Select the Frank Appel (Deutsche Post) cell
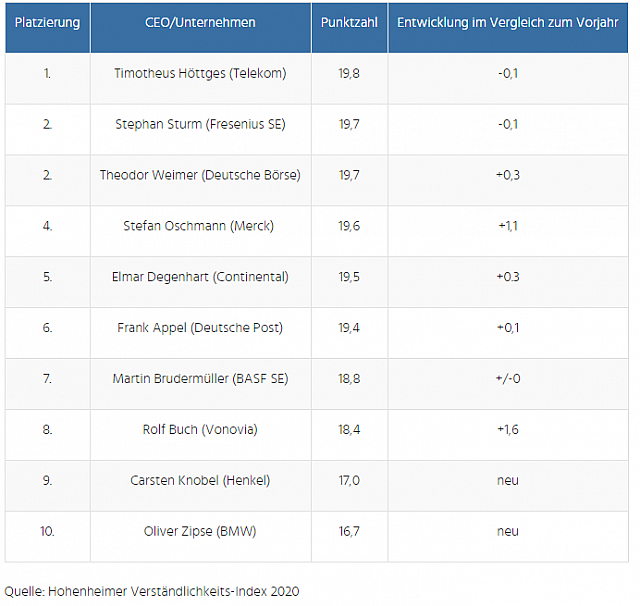This screenshot has height=606, width=640. pyautogui.click(x=200, y=328)
